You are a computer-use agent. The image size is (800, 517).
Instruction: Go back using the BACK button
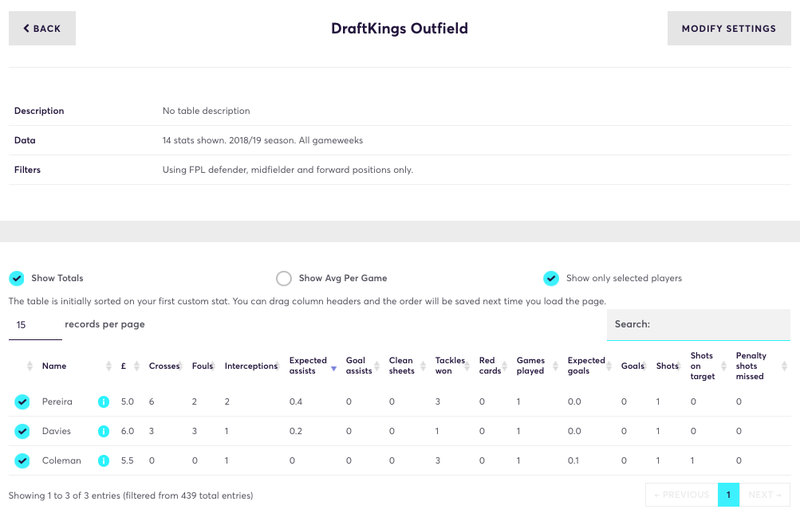[42, 28]
